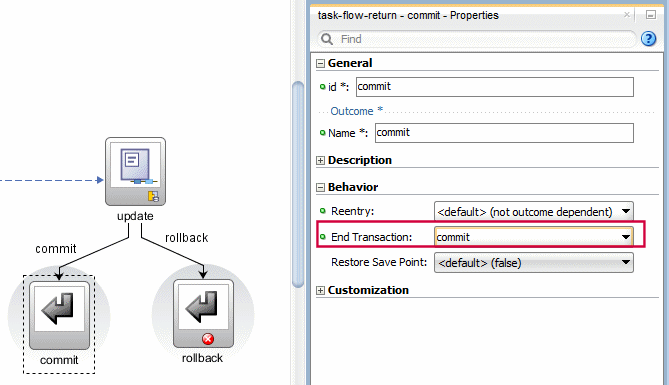Select the commit task-flow-return activity icon
Image resolution: width=669 pixels, height=385 pixels.
[59, 315]
